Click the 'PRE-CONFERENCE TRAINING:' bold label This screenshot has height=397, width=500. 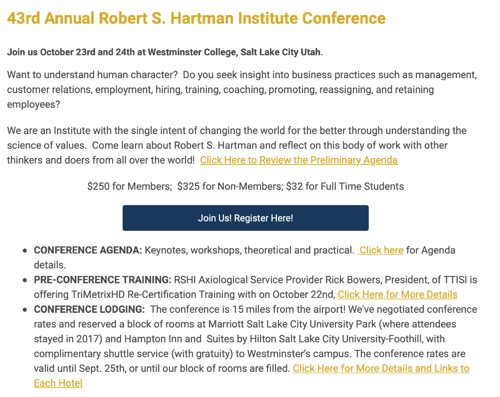click(103, 280)
